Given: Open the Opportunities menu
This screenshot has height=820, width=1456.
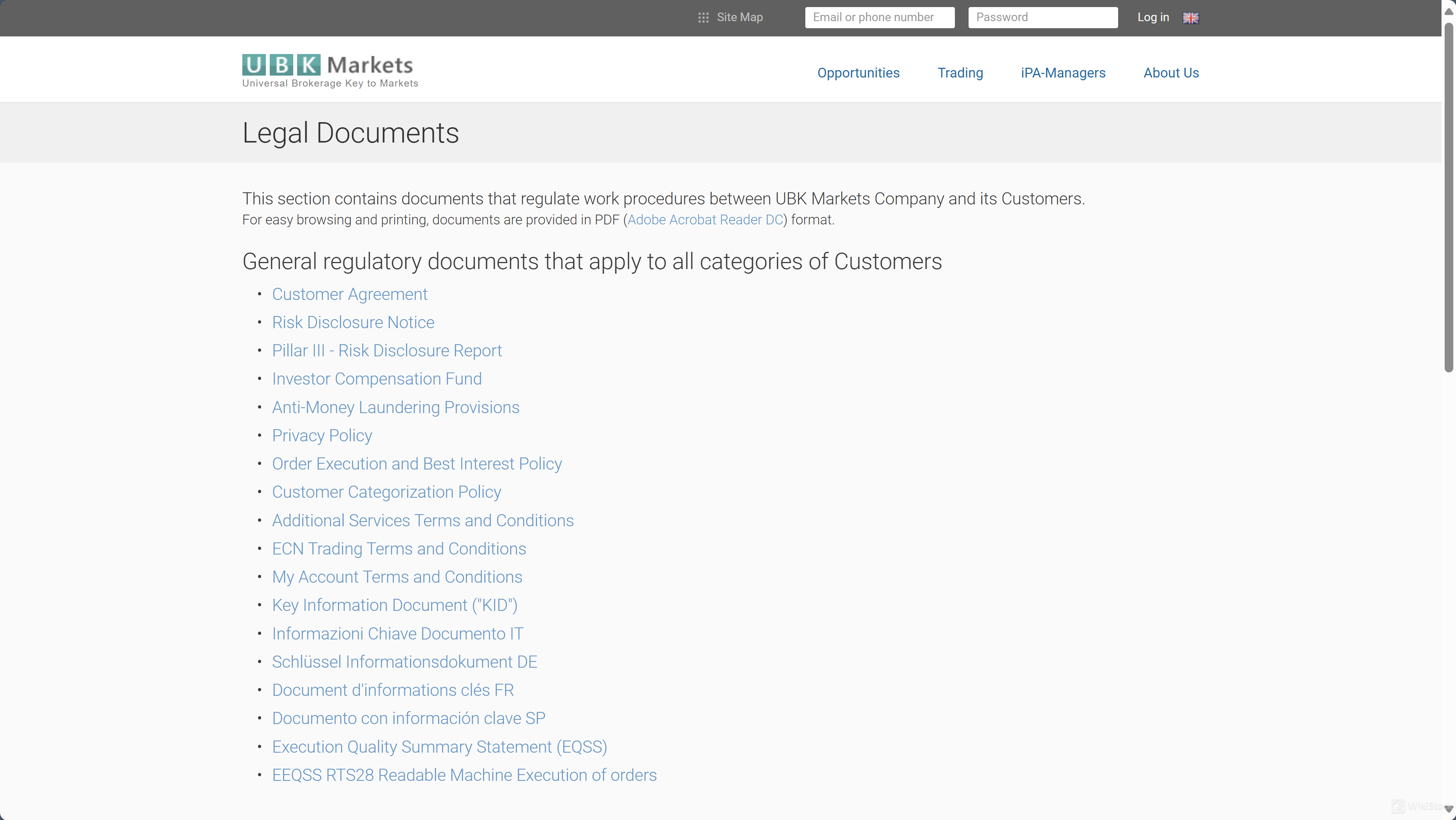Looking at the screenshot, I should pyautogui.click(x=858, y=73).
